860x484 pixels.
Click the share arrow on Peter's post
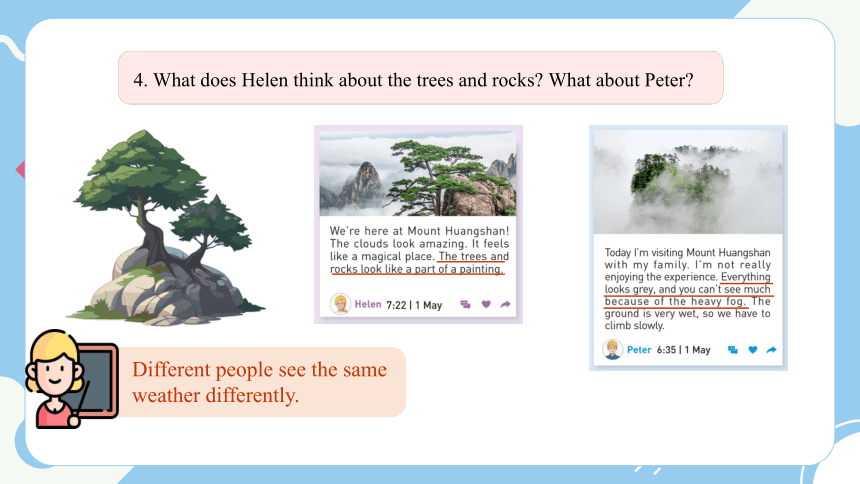pyautogui.click(x=771, y=350)
